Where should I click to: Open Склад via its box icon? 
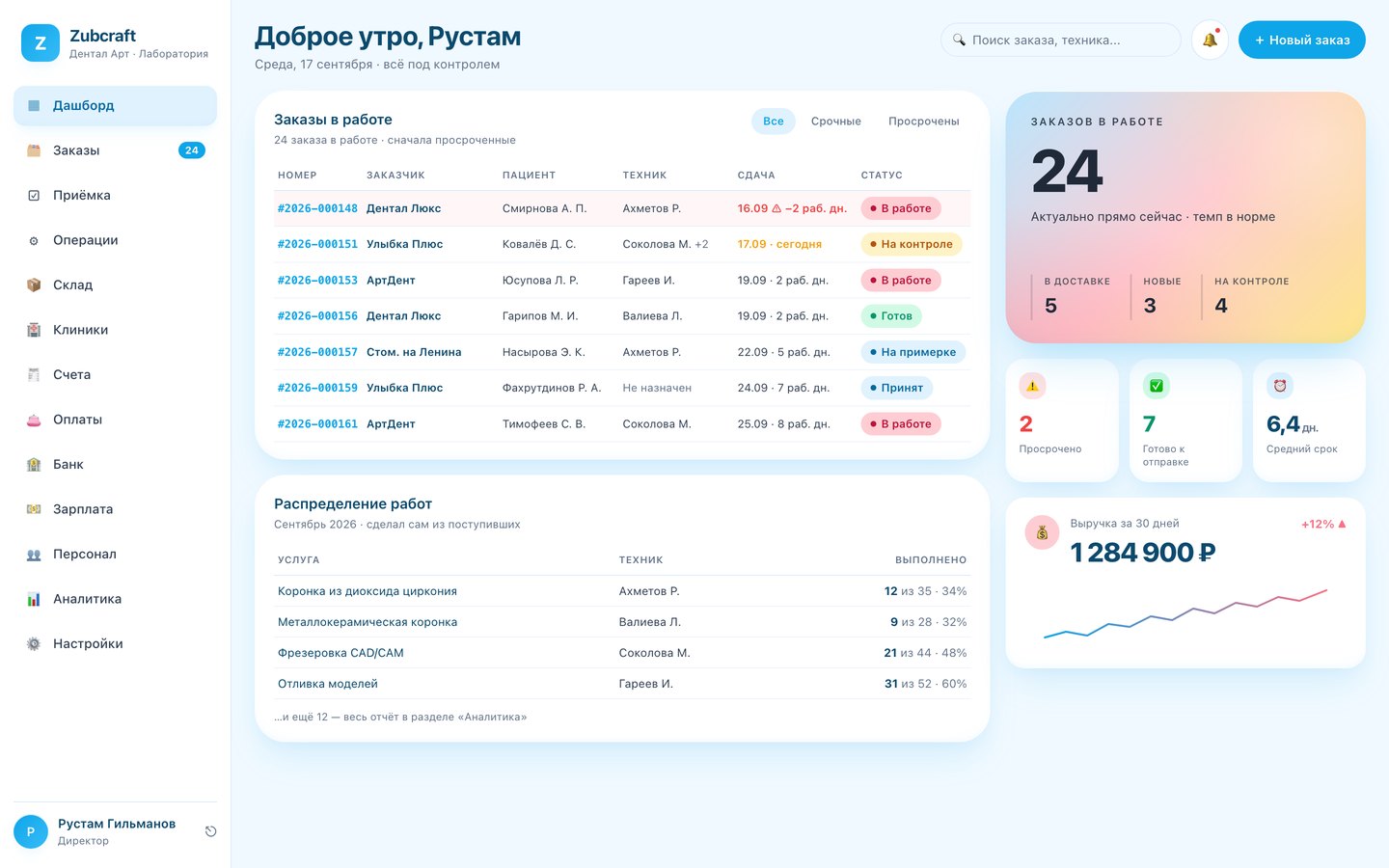(x=34, y=285)
